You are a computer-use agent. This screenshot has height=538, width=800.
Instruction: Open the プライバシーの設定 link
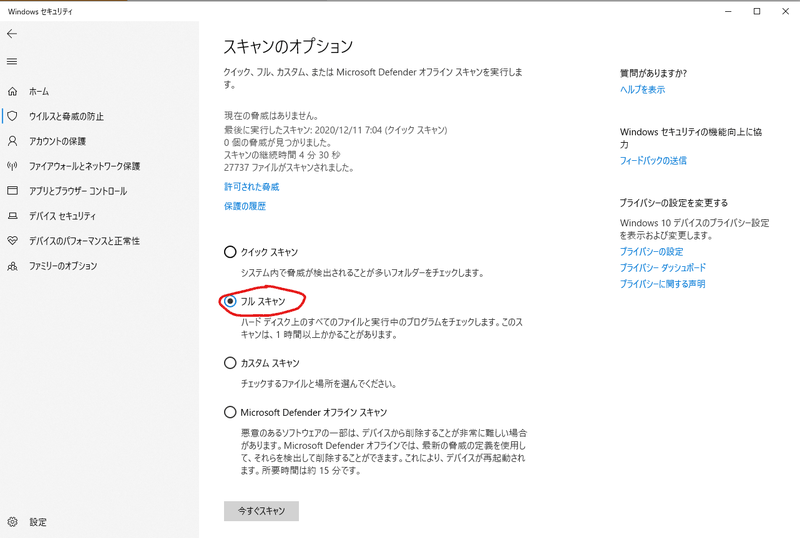coord(652,252)
